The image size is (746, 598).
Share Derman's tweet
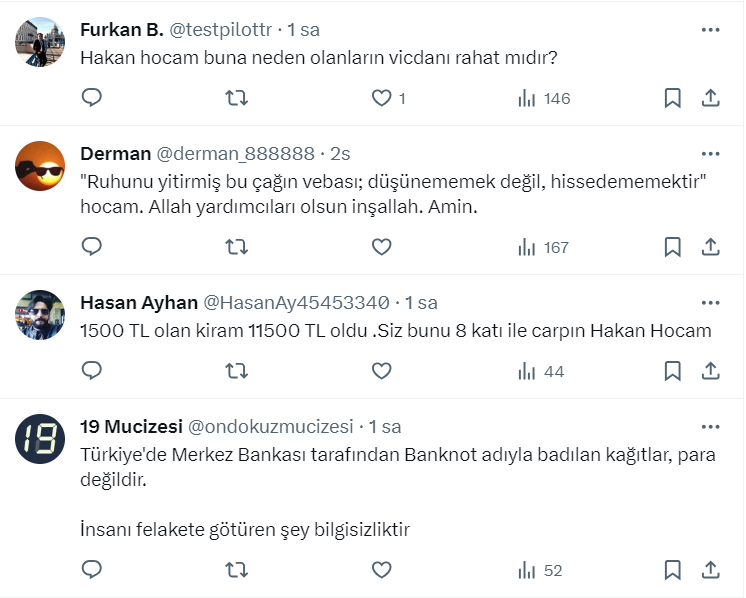[x=710, y=247]
